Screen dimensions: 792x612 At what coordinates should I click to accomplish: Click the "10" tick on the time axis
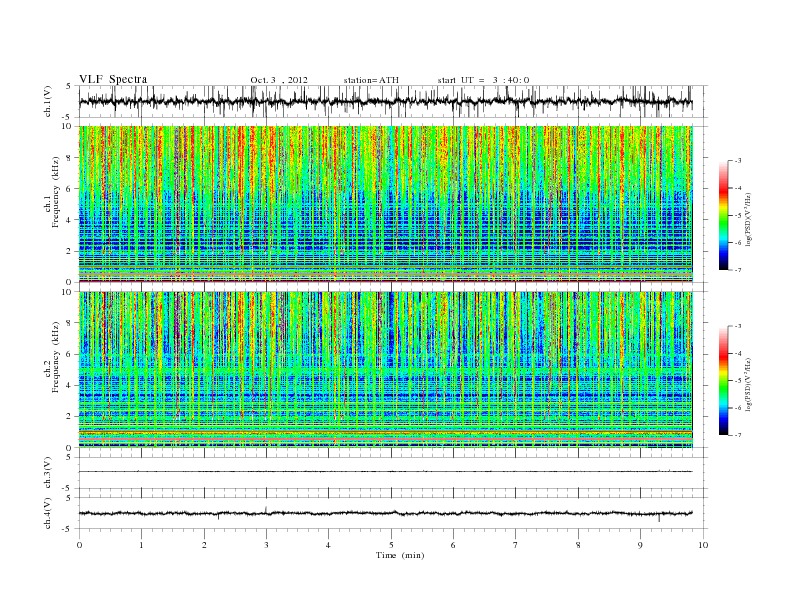(703, 545)
